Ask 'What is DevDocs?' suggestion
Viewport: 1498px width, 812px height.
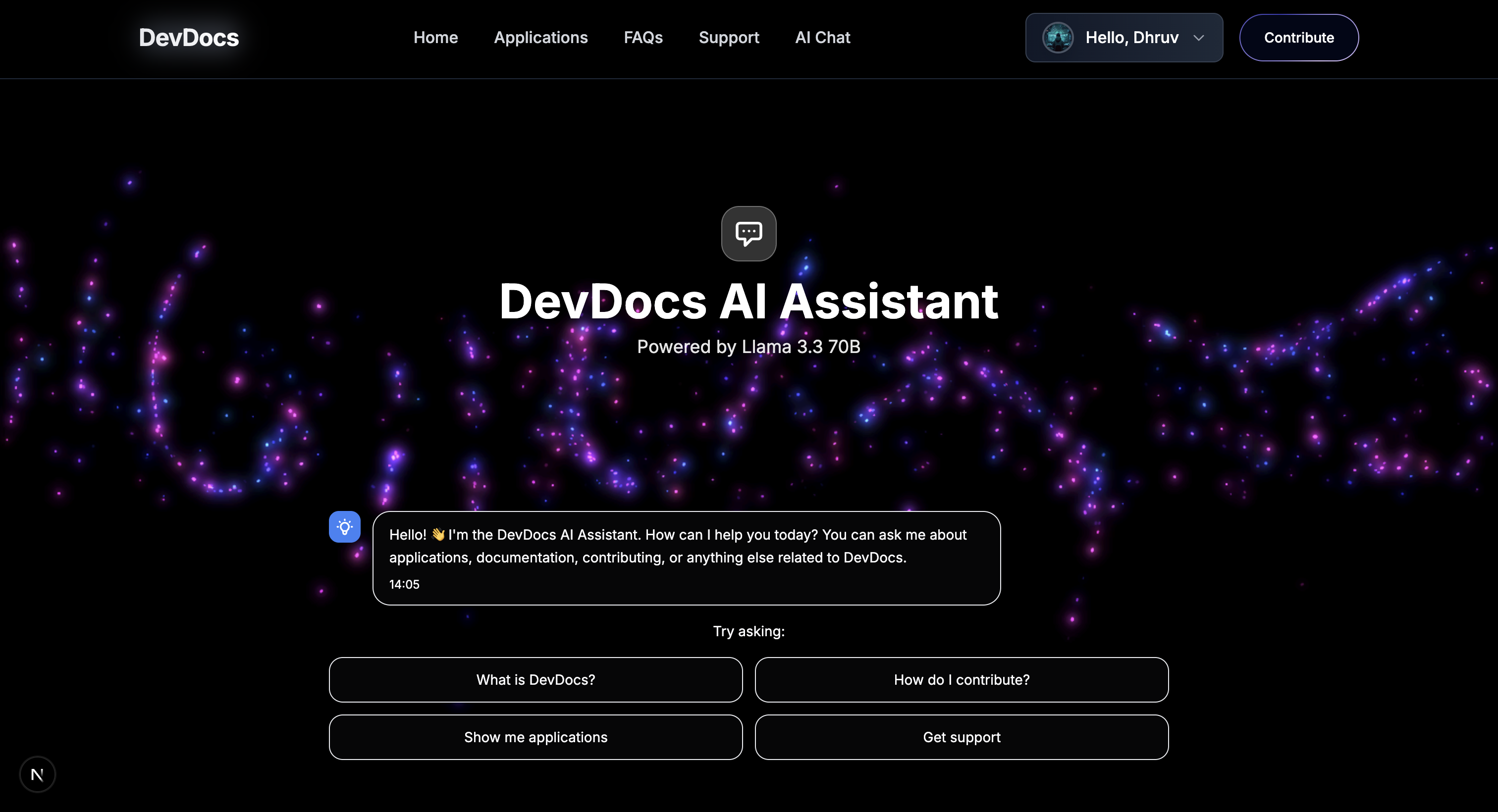[x=535, y=679]
